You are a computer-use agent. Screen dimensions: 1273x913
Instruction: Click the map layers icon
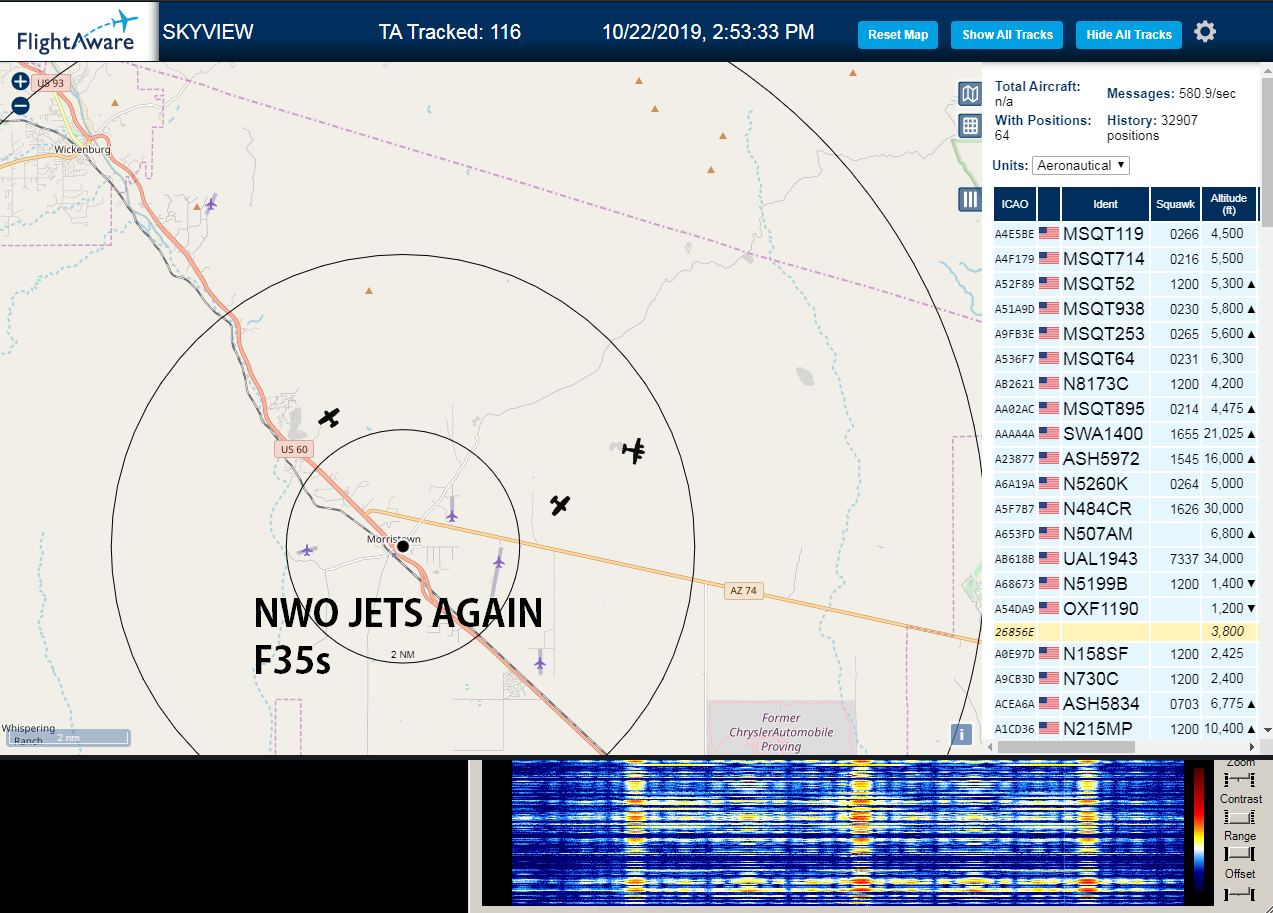[x=969, y=94]
